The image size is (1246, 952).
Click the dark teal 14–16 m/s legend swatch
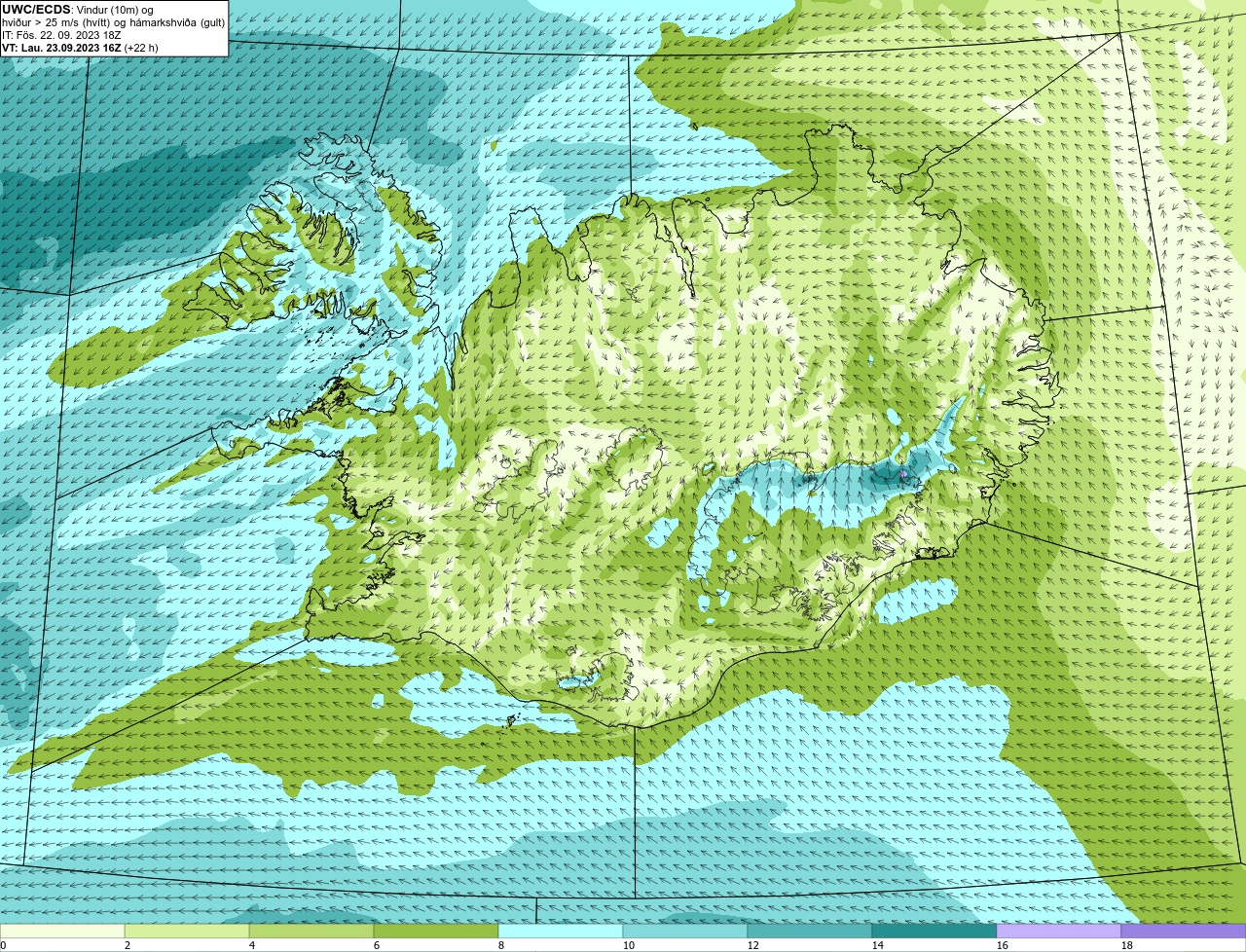click(x=934, y=931)
